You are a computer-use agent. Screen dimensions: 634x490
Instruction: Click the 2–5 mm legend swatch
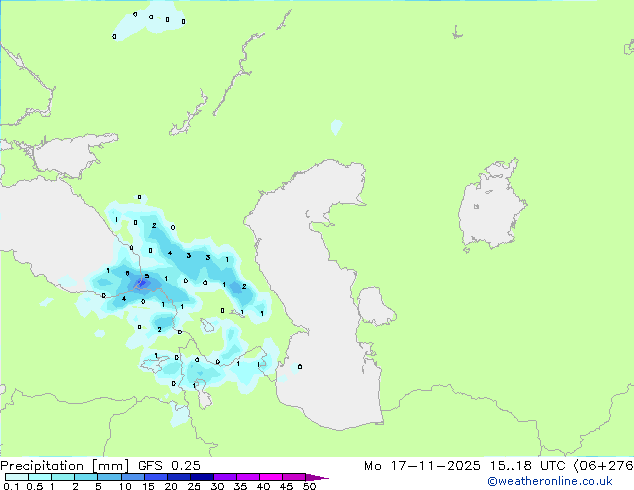(x=86, y=477)
